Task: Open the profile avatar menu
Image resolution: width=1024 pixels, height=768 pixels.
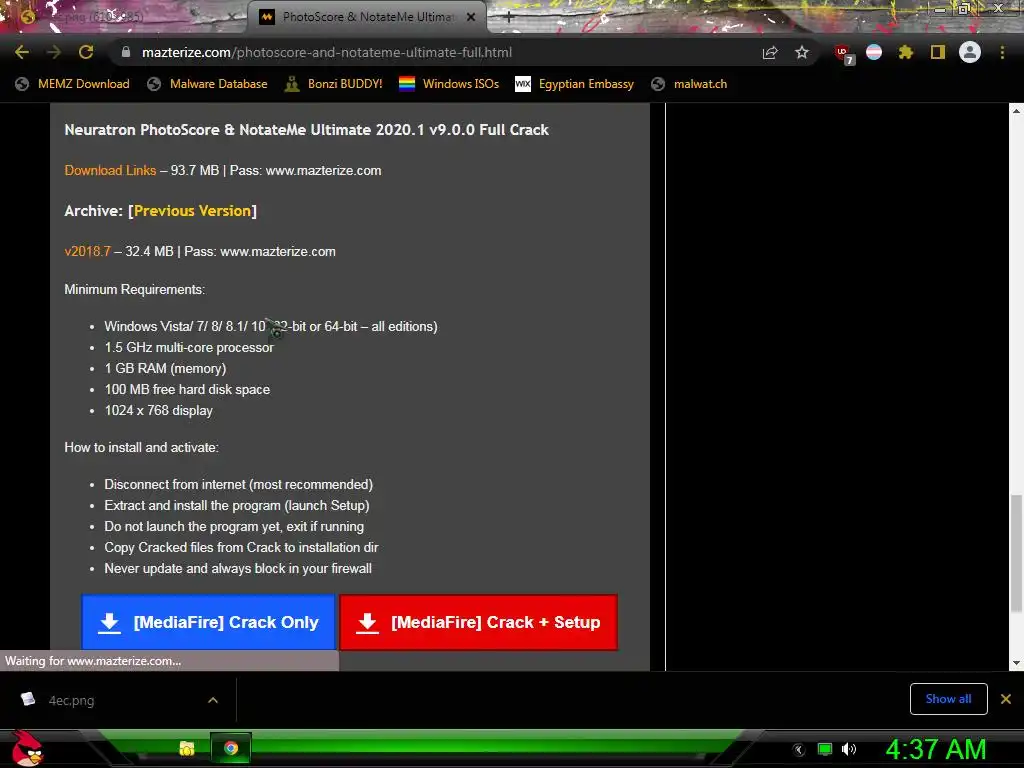Action: (970, 52)
